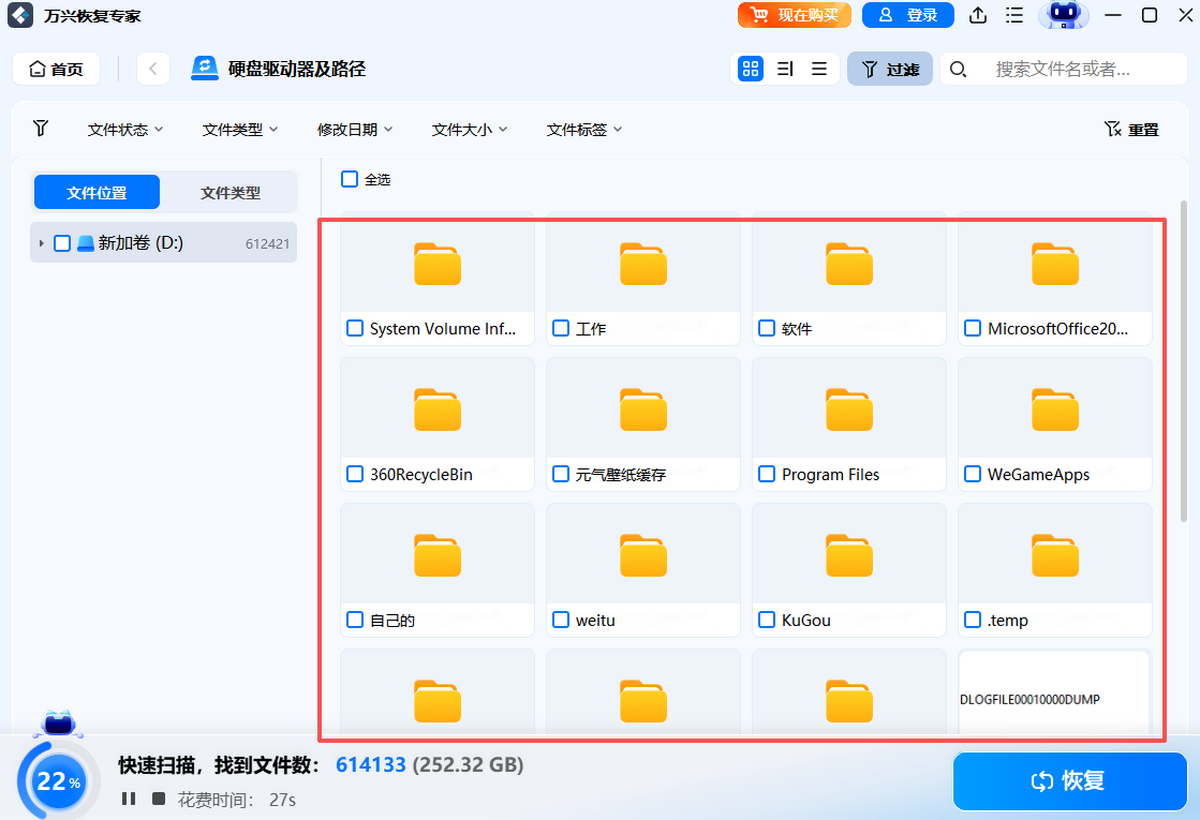Click the funnel icon in filter bar
1200x820 pixels.
40,129
